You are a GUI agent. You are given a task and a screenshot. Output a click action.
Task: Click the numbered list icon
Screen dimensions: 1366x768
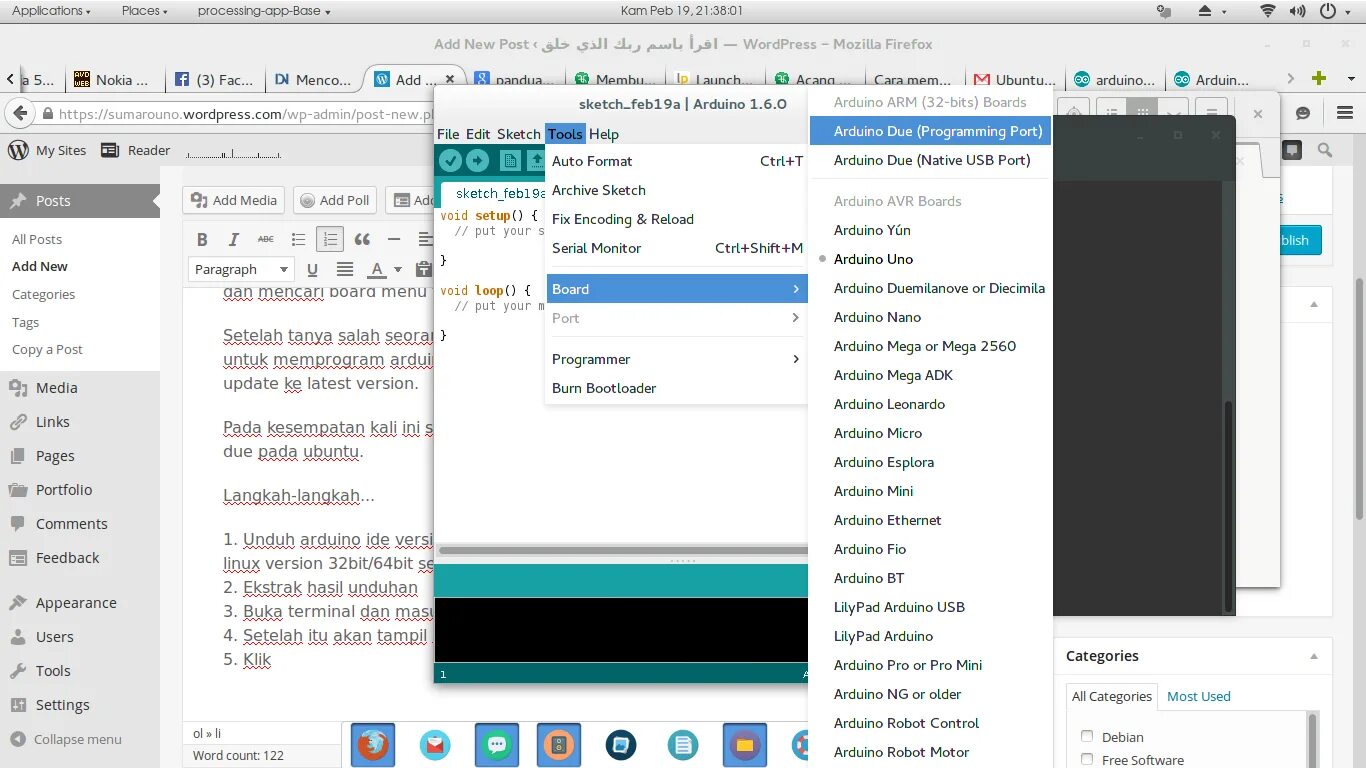(330, 239)
